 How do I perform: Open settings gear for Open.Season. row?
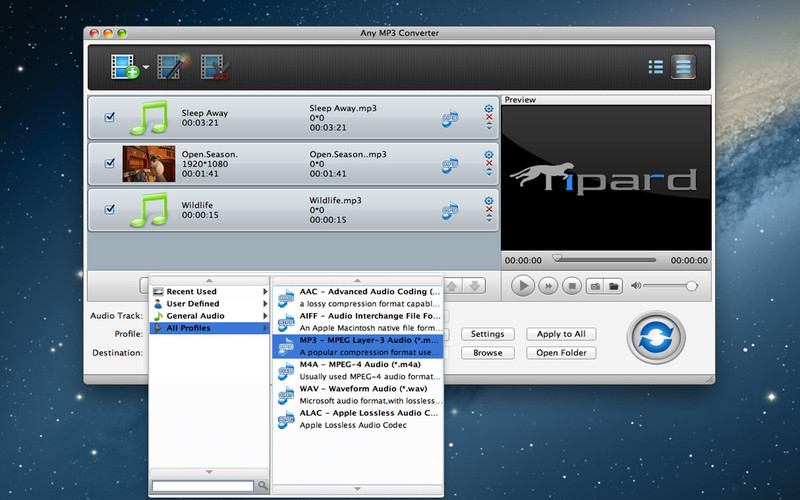pyautogui.click(x=489, y=155)
